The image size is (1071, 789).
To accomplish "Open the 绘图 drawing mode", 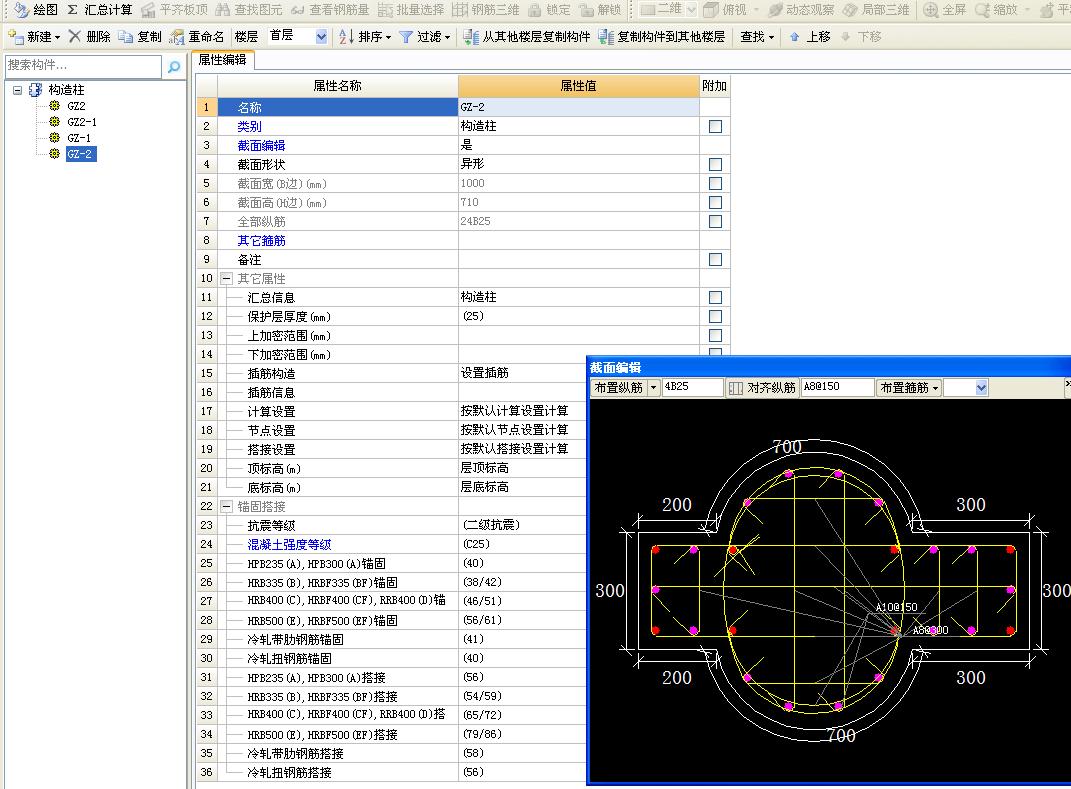I will click(36, 10).
